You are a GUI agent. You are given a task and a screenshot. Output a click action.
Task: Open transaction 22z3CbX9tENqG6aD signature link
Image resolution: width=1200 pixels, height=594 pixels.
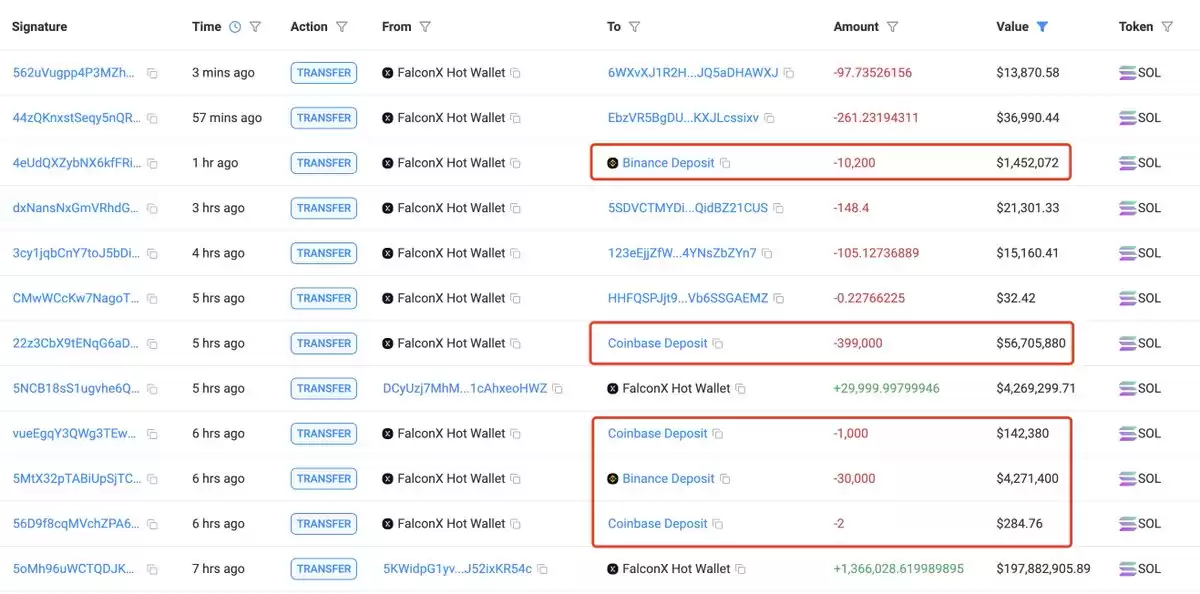77,343
